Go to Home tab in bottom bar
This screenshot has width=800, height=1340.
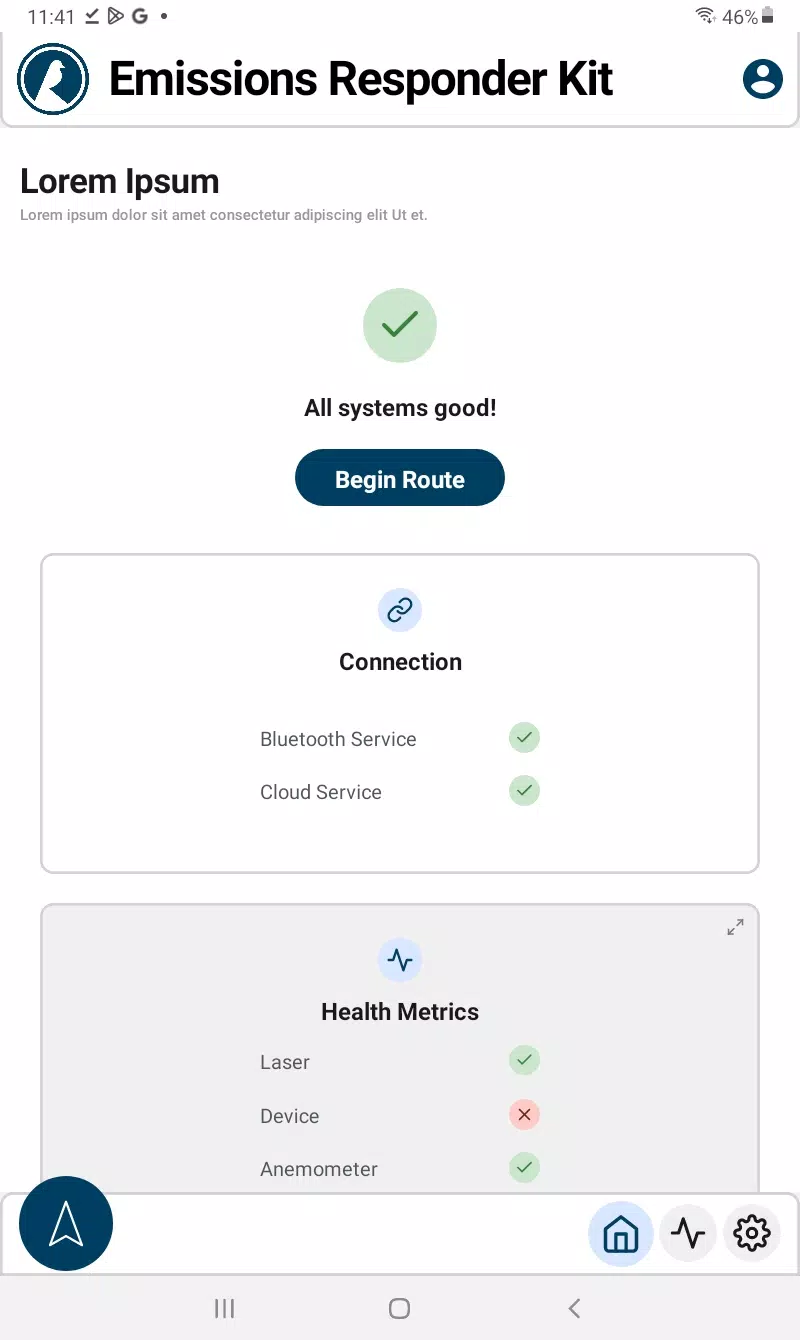coord(621,1233)
